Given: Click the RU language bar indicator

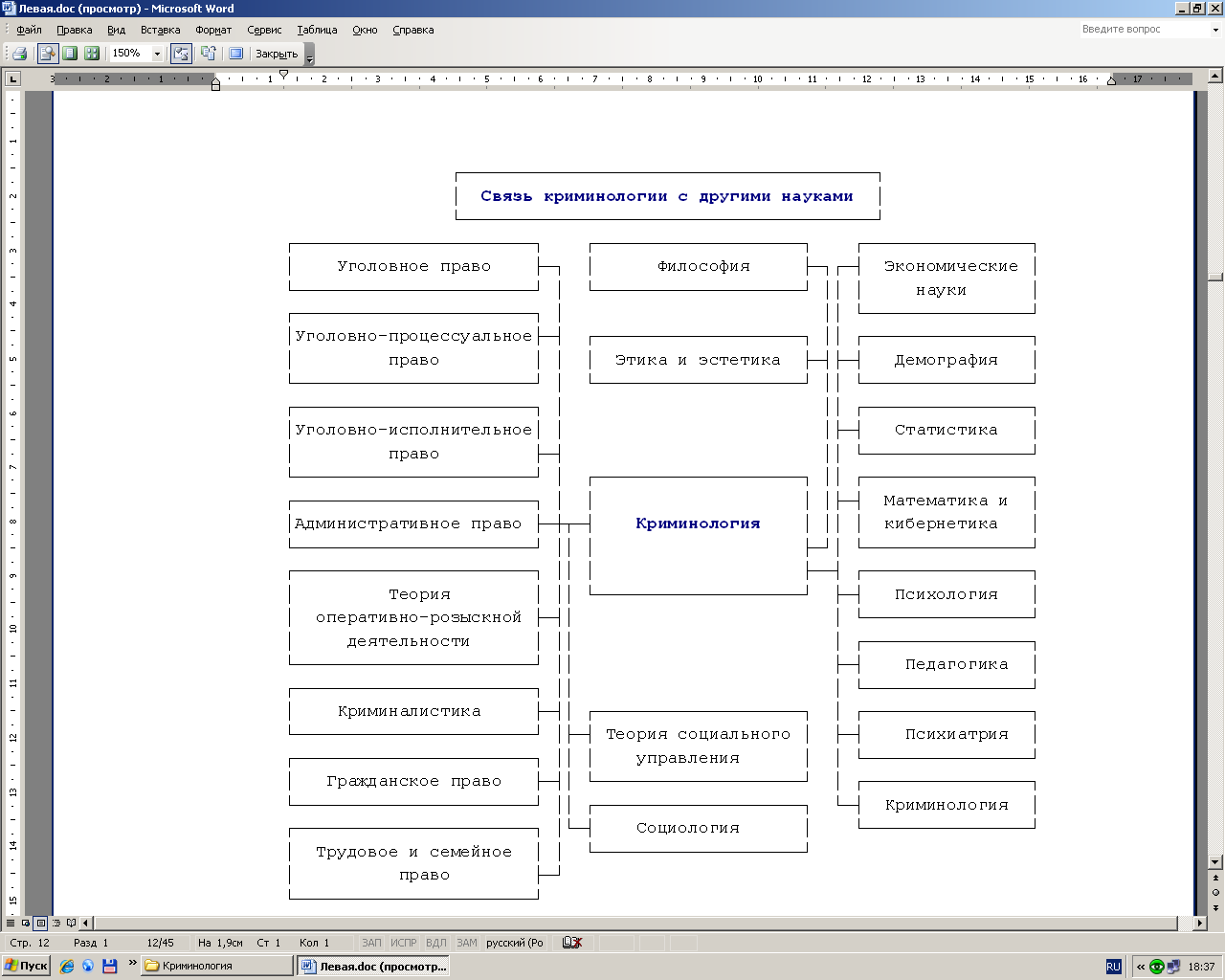Looking at the screenshot, I should 1113,967.
